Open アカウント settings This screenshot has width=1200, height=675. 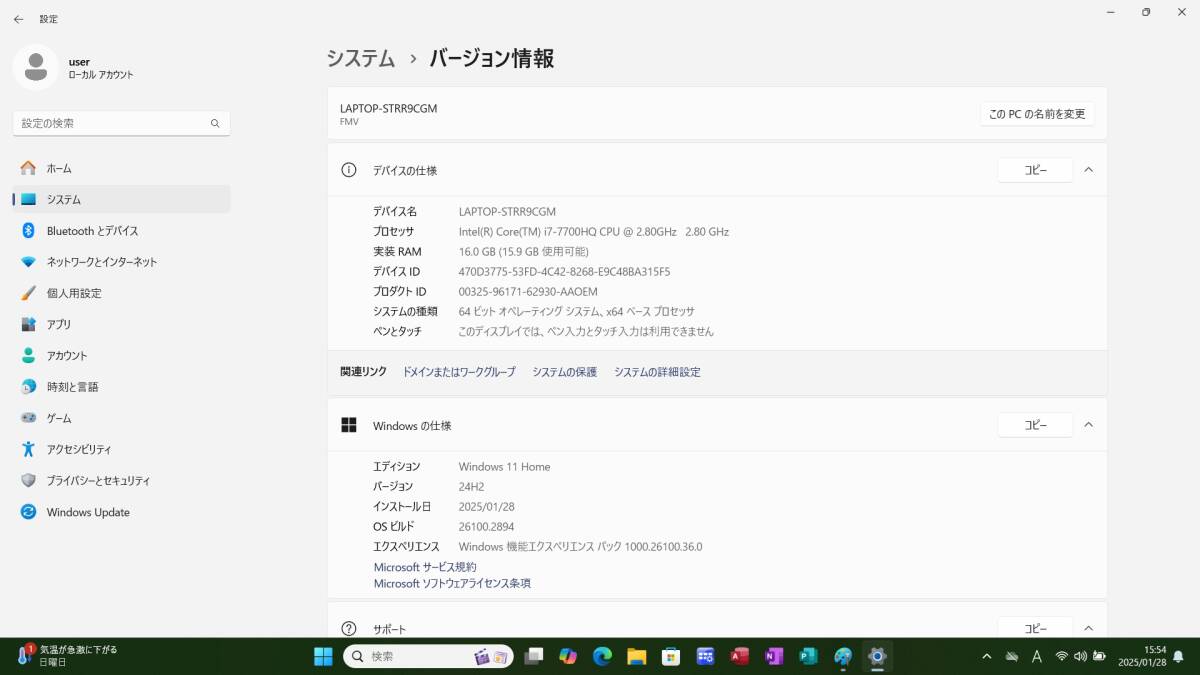(x=122, y=355)
